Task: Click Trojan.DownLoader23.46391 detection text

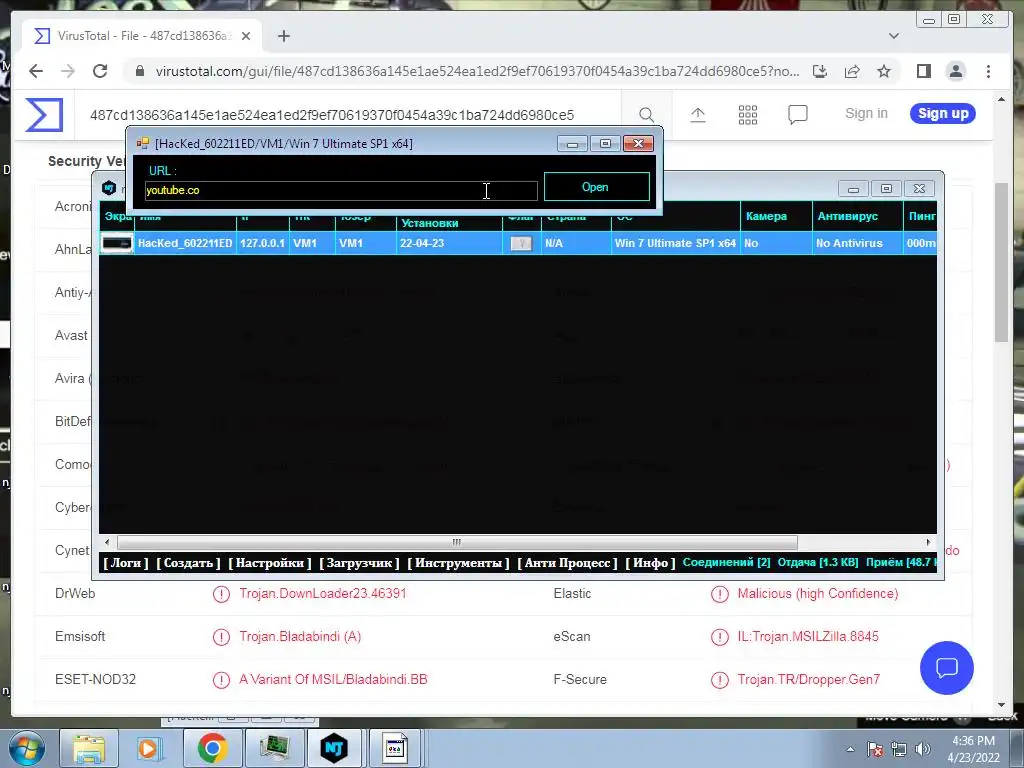Action: 323,594
